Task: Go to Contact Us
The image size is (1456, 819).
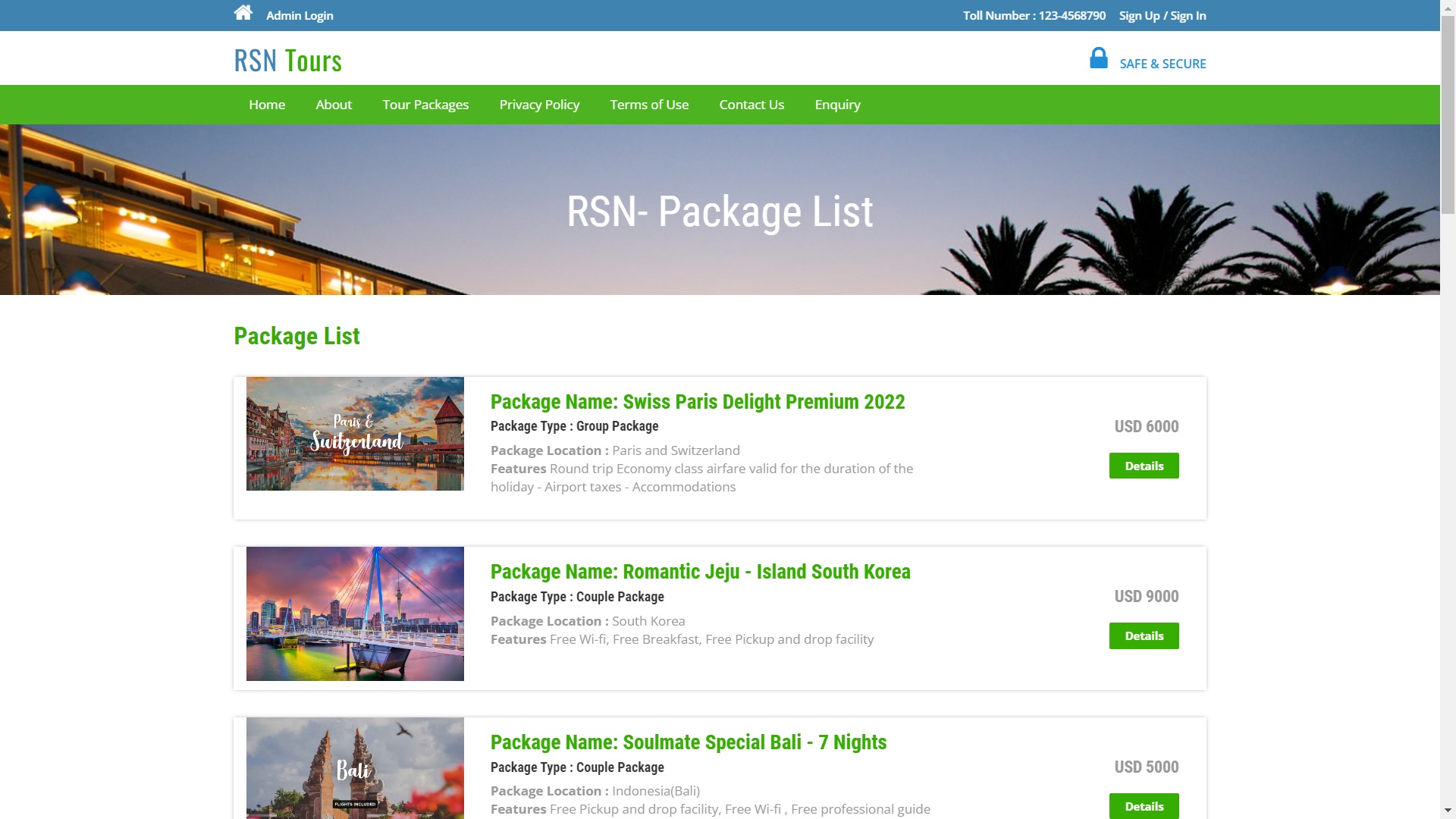Action: (x=752, y=104)
